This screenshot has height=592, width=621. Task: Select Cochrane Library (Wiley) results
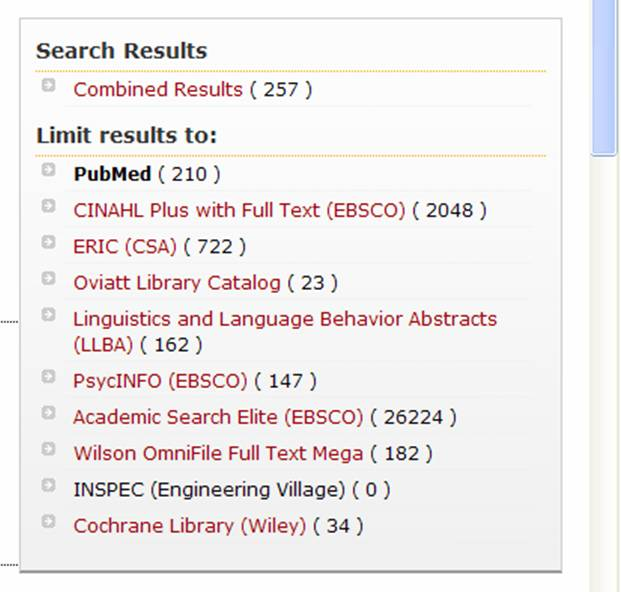190,526
